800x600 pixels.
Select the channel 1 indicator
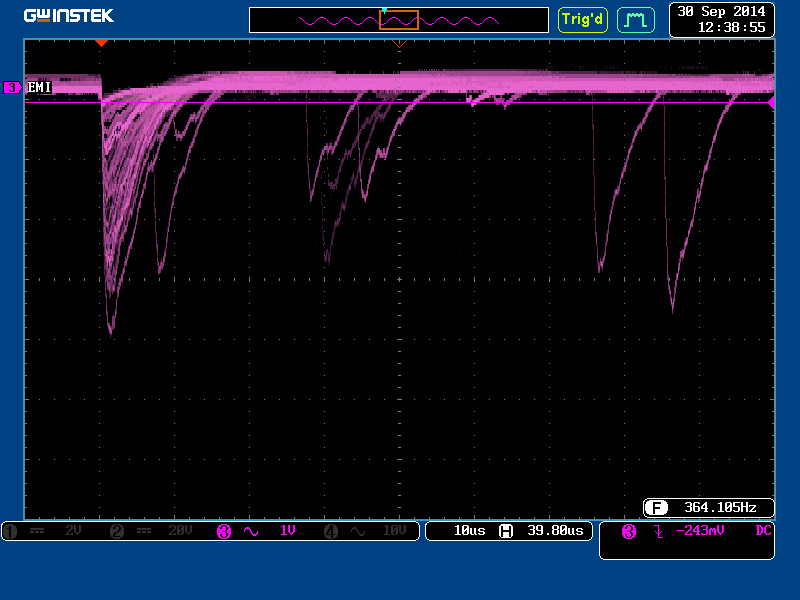(10, 532)
